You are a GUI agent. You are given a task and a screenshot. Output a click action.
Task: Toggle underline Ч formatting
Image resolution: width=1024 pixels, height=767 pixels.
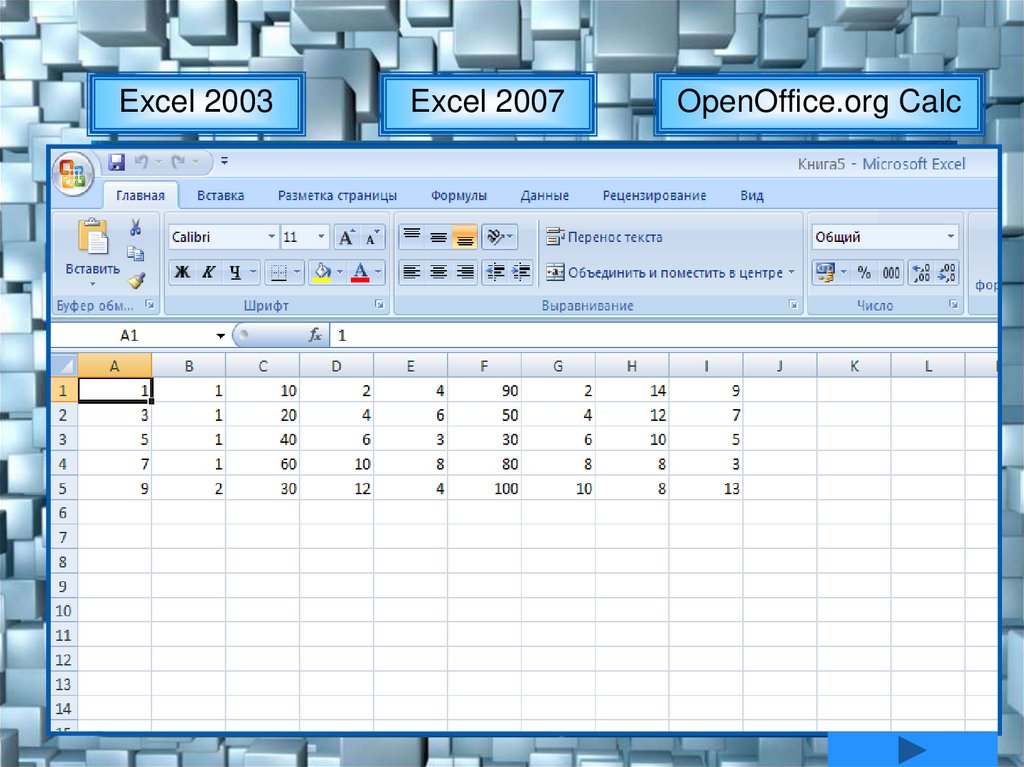point(235,272)
